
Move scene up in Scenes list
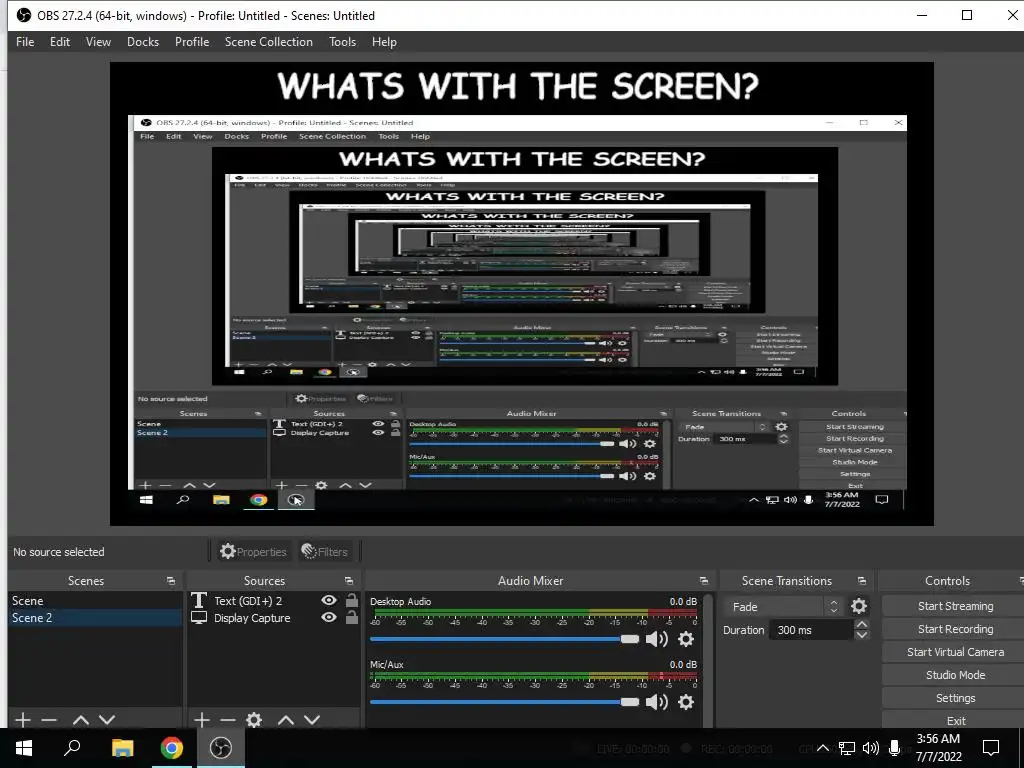(x=81, y=720)
